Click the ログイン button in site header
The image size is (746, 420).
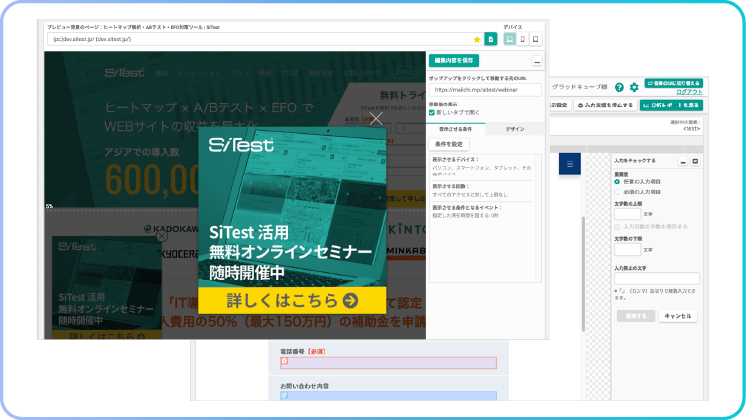[409, 72]
